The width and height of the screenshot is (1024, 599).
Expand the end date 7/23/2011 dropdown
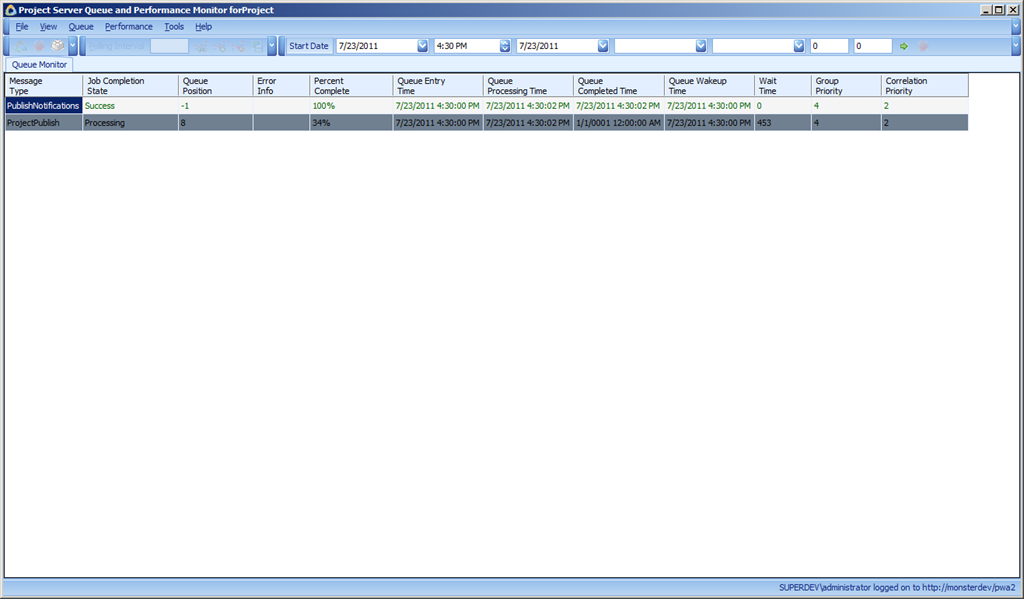(603, 46)
